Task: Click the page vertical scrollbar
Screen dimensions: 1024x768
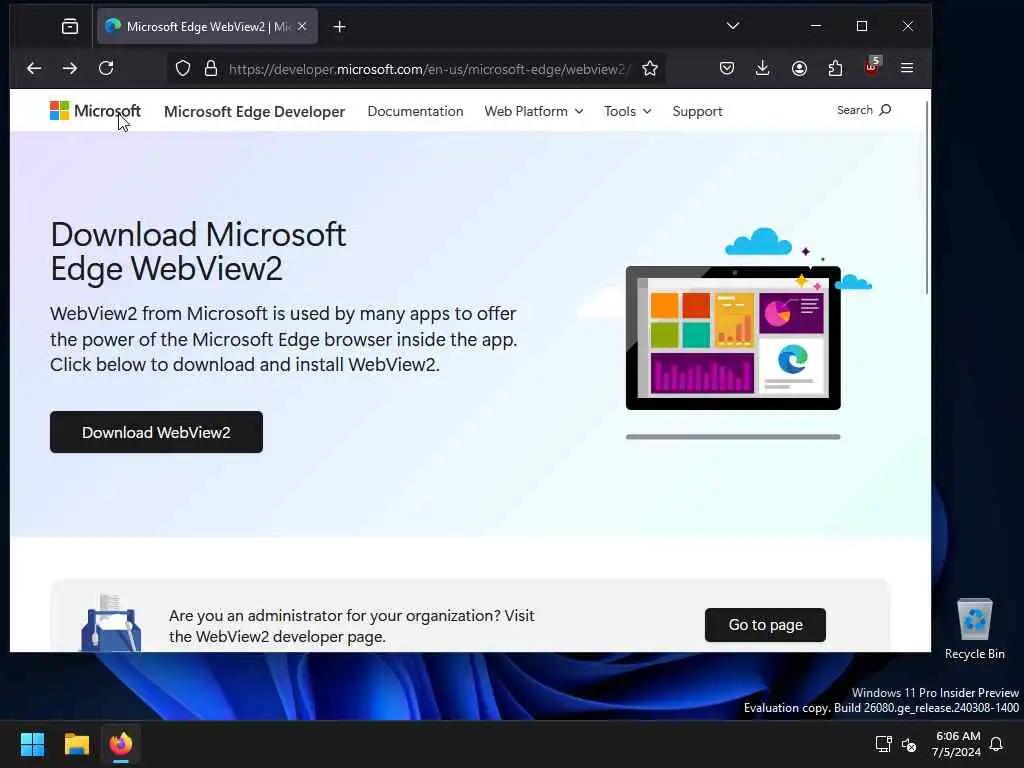Action: (927, 197)
